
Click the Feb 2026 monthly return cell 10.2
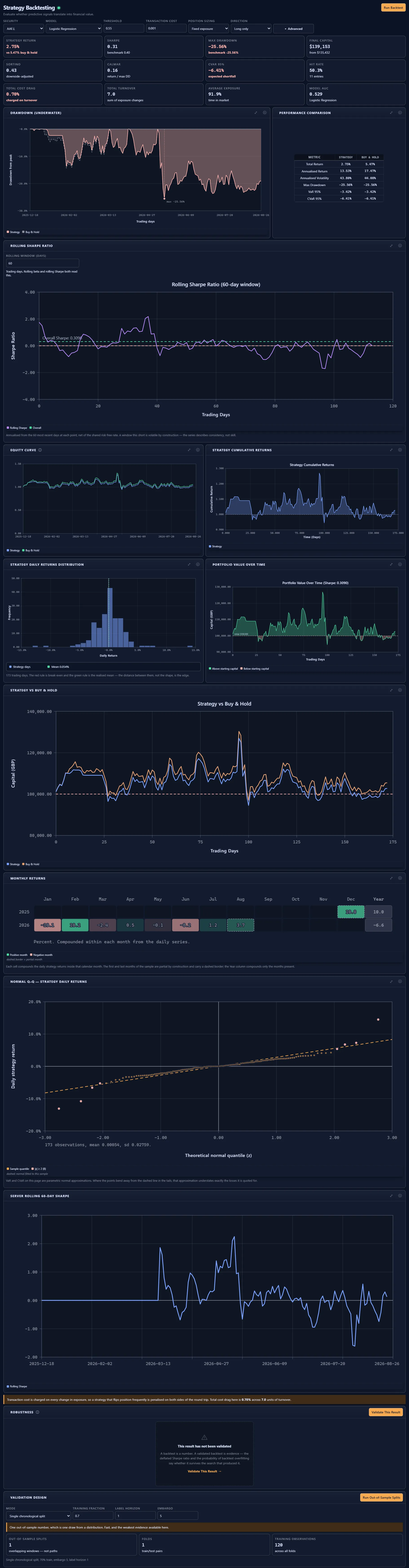pyautogui.click(x=75, y=925)
